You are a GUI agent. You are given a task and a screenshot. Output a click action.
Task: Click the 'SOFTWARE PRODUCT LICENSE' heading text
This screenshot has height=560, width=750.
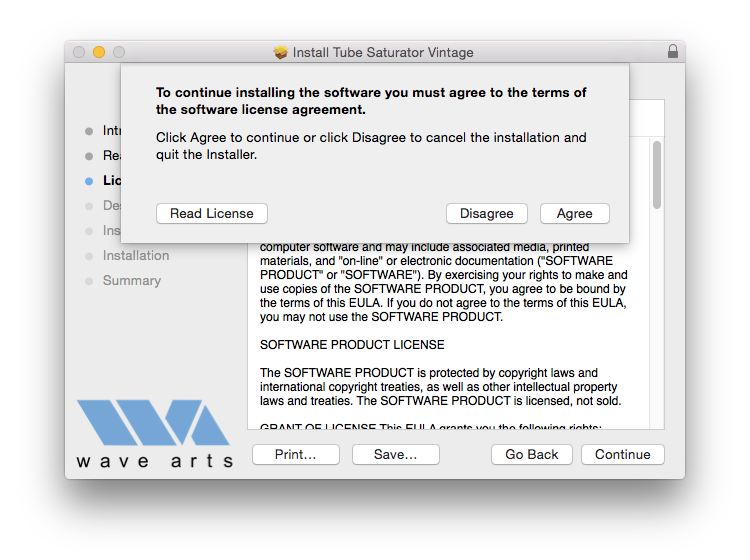coord(352,345)
